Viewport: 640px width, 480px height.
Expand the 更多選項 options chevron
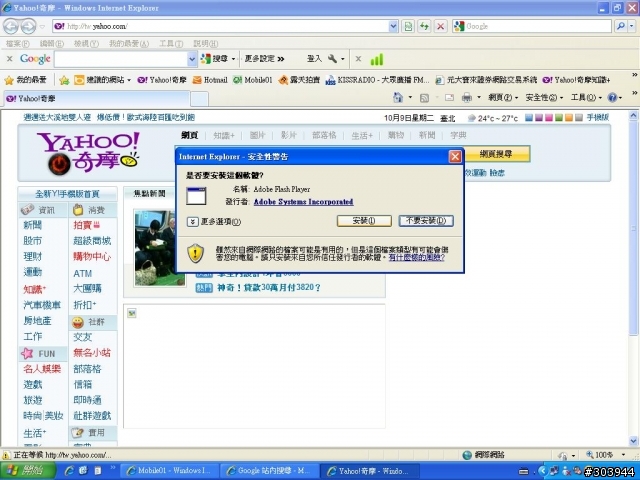[x=192, y=222]
